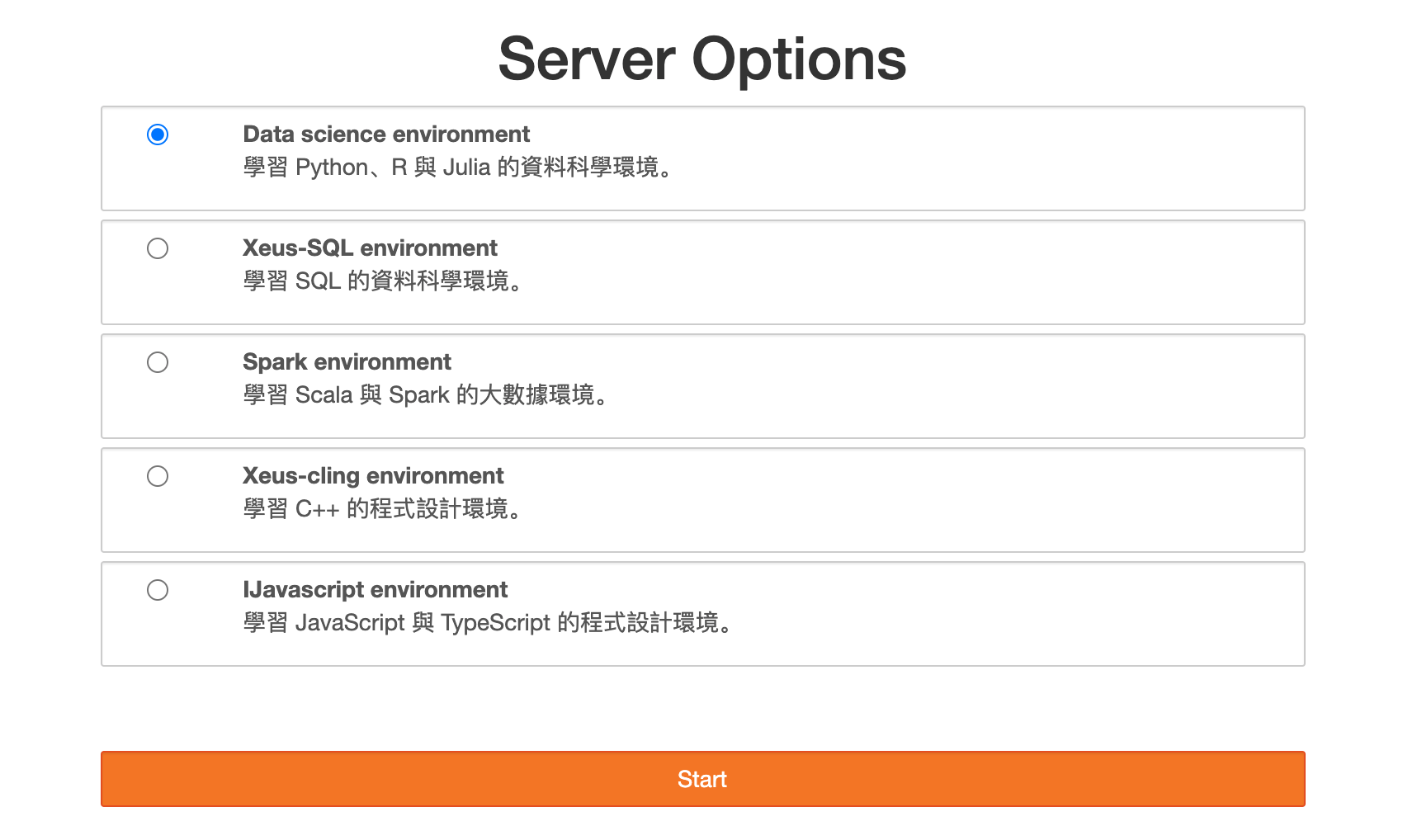Select the Xeus-cling environment radio button
The height and width of the screenshot is (840, 1403).
coord(158,476)
